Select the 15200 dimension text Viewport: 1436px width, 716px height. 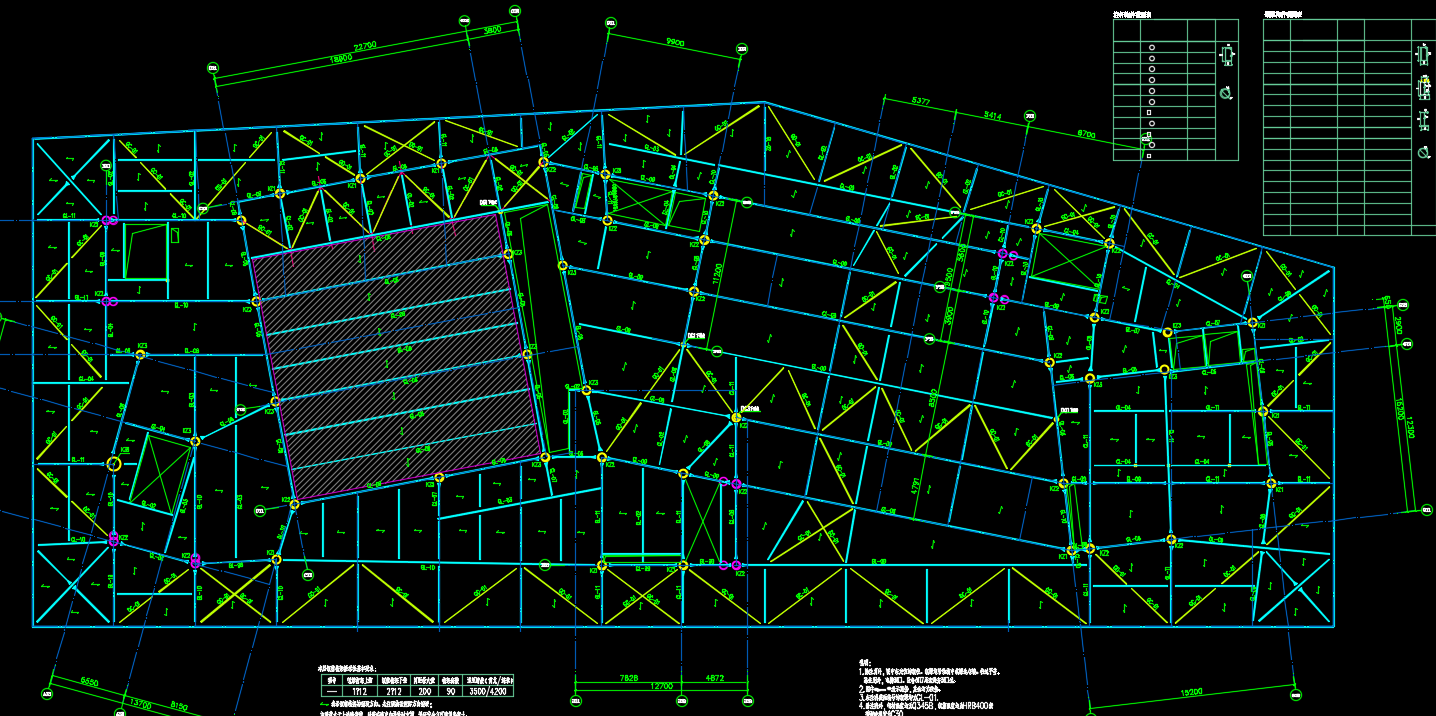pyautogui.click(x=1191, y=691)
